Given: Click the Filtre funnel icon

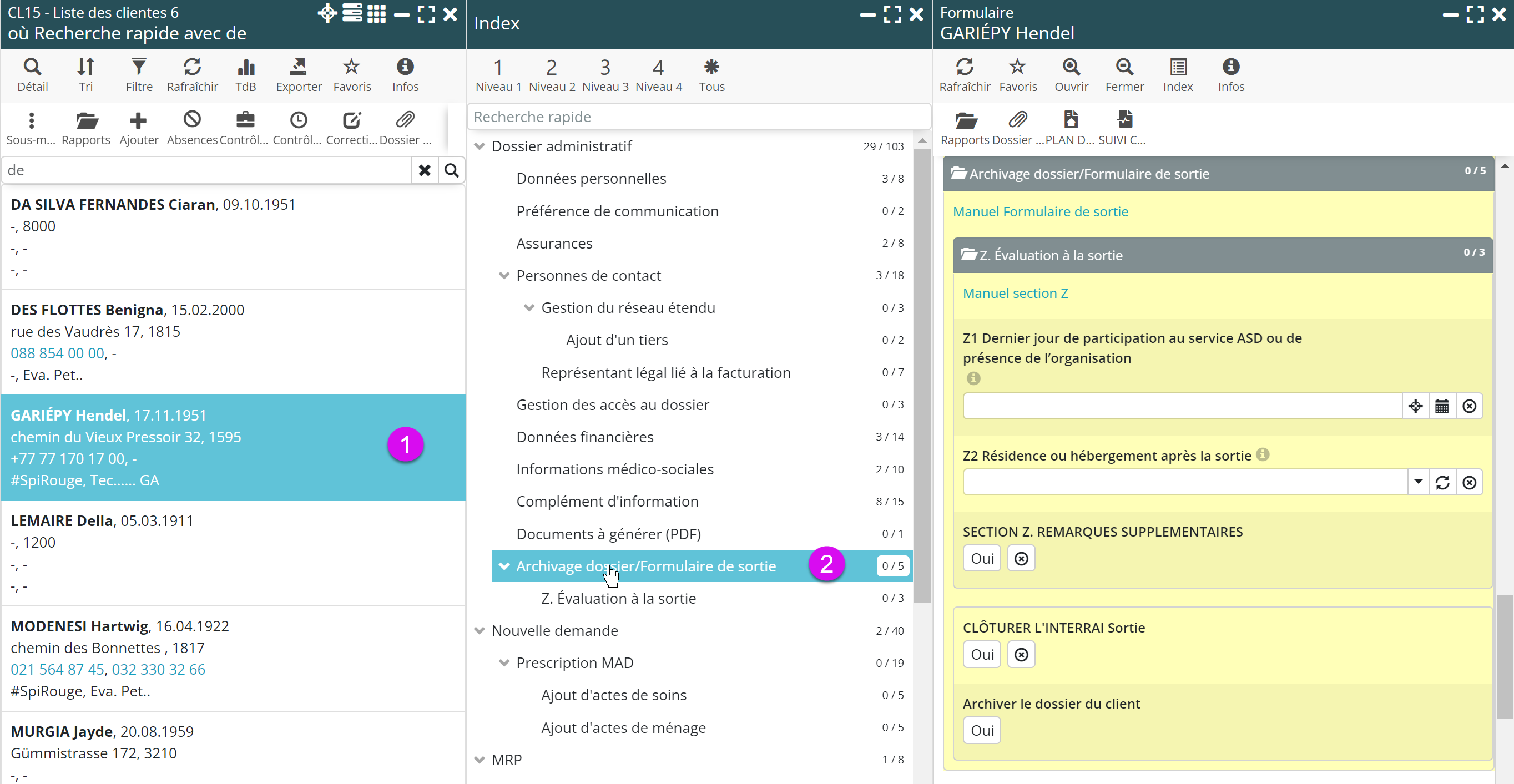Looking at the screenshot, I should coord(139,67).
